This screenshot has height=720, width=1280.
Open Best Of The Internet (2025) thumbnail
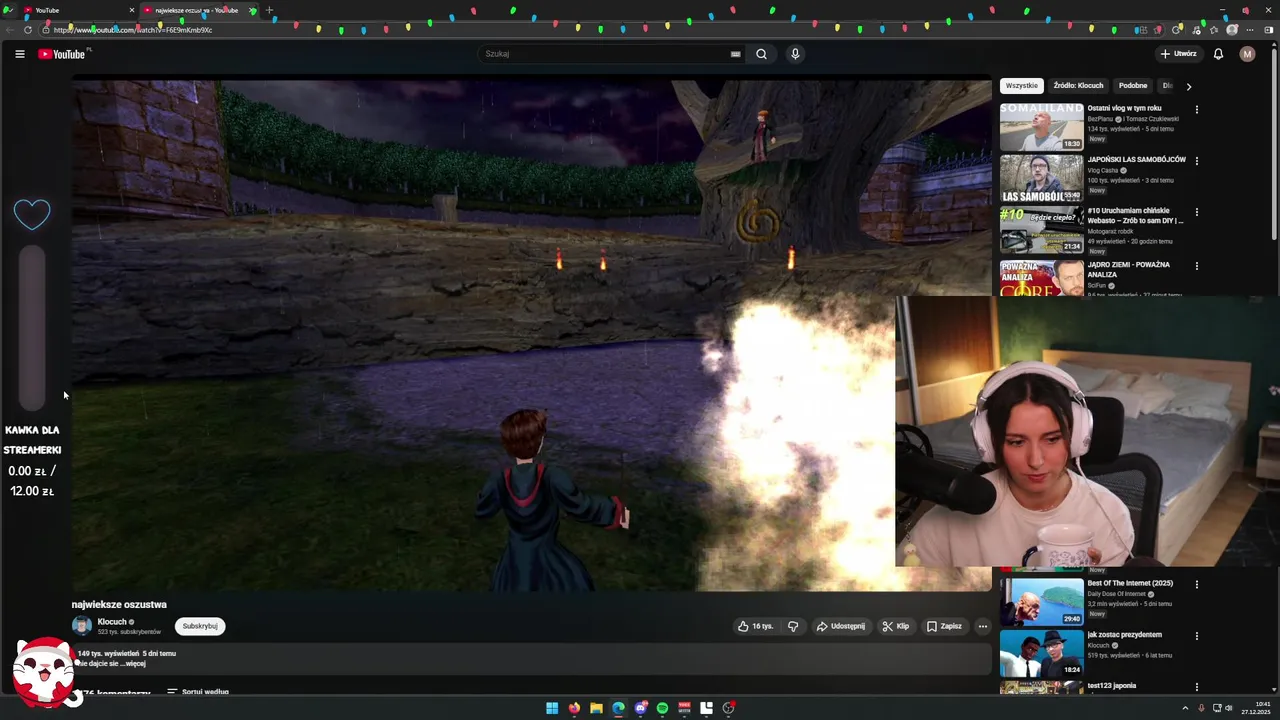pos(1042,602)
